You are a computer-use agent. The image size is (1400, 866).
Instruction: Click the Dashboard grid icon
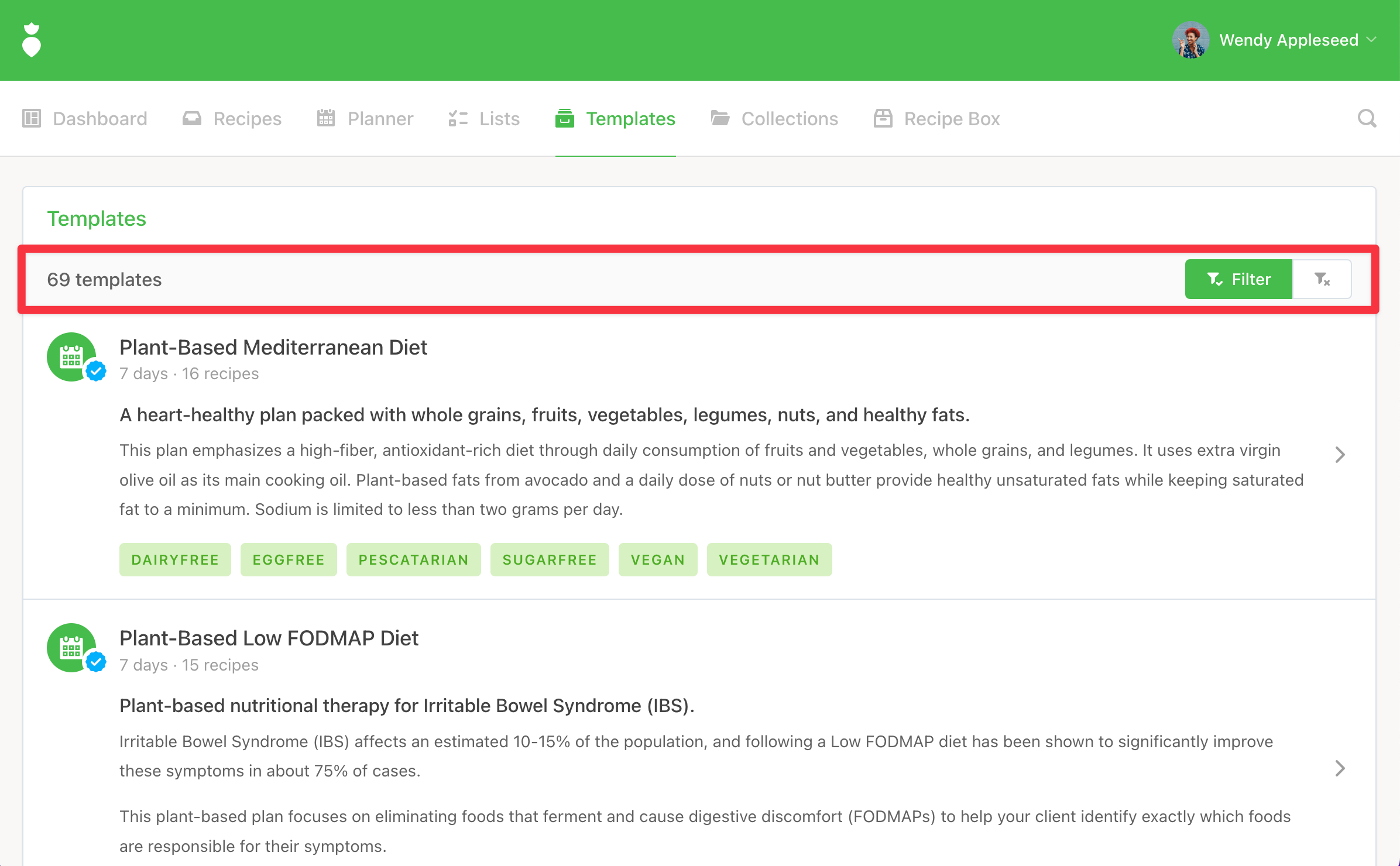(x=32, y=119)
